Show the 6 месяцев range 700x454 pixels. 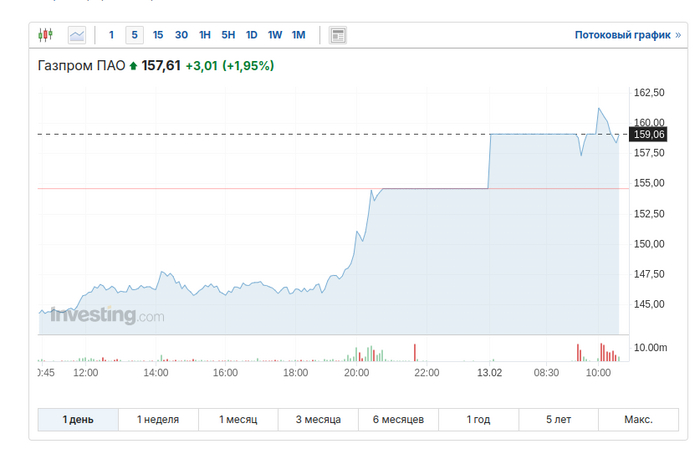tap(398, 420)
